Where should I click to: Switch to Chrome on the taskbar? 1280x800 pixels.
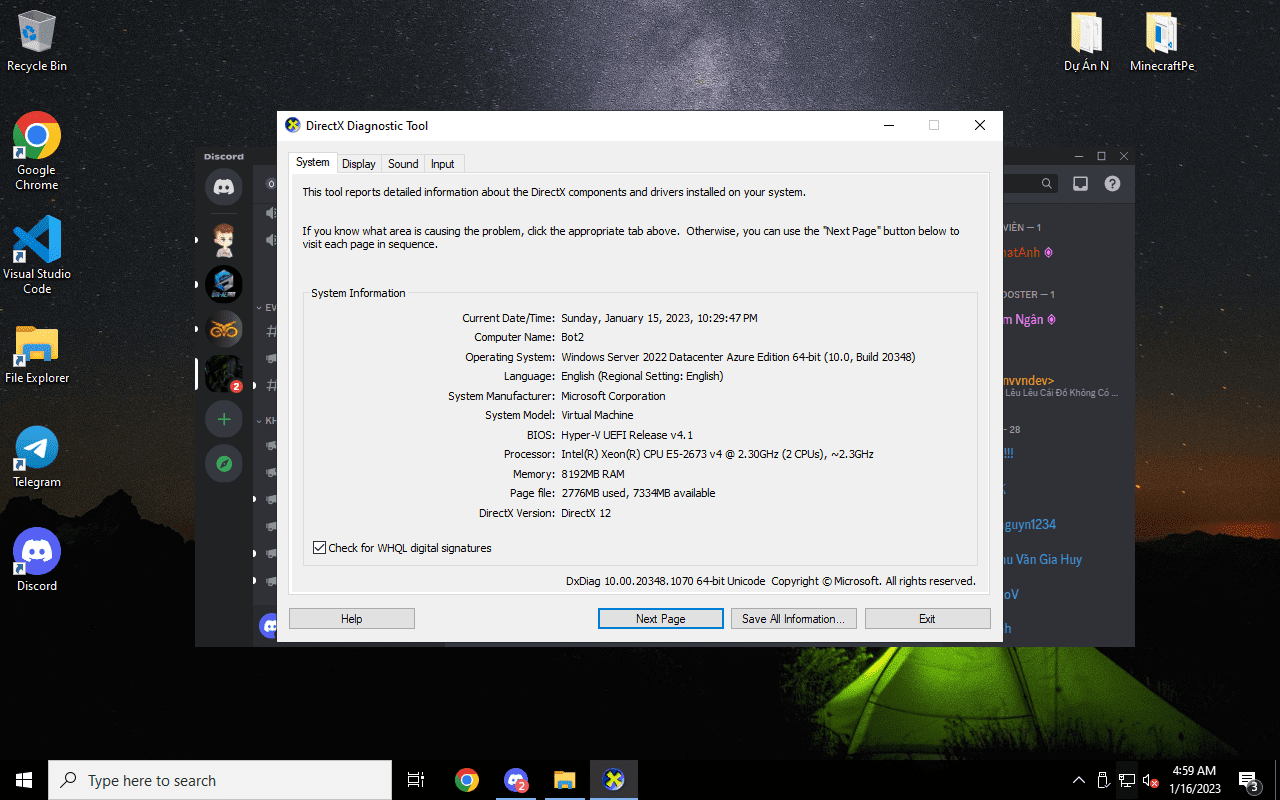pyautogui.click(x=467, y=780)
